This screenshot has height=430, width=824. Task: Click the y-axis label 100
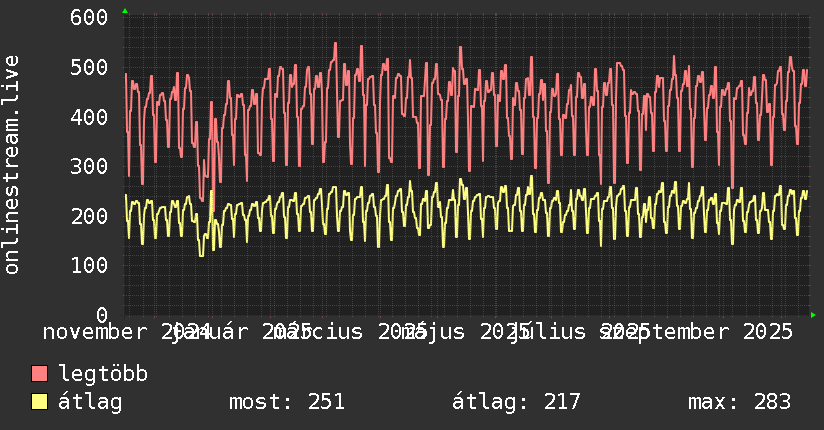[89, 265]
